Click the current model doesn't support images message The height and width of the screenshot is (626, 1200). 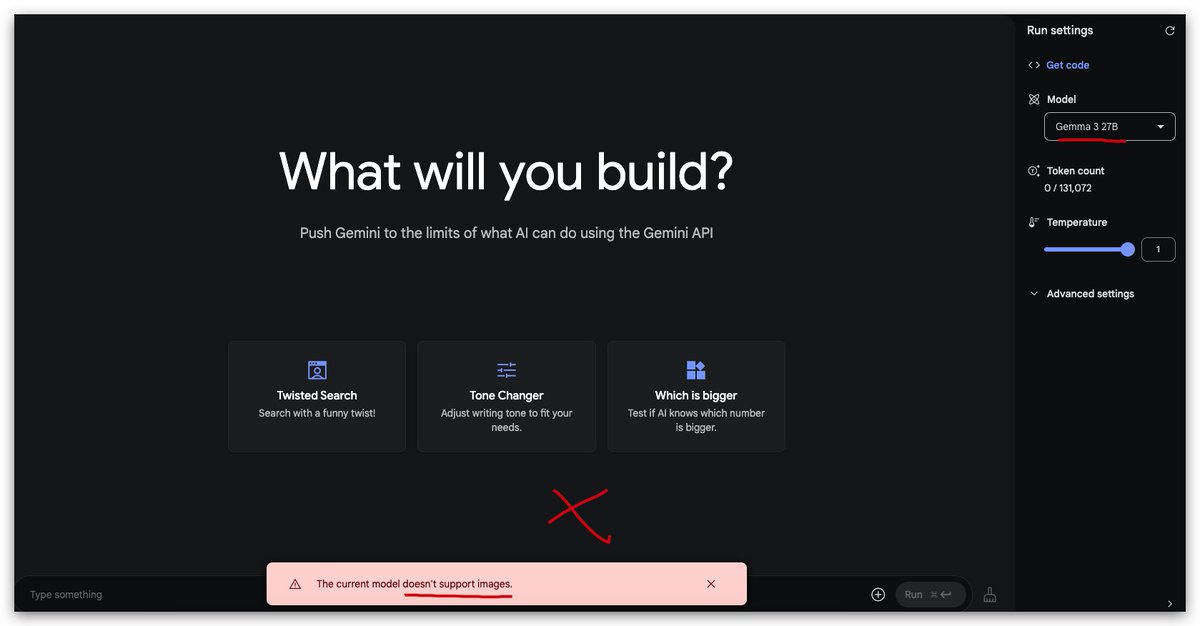click(x=414, y=584)
